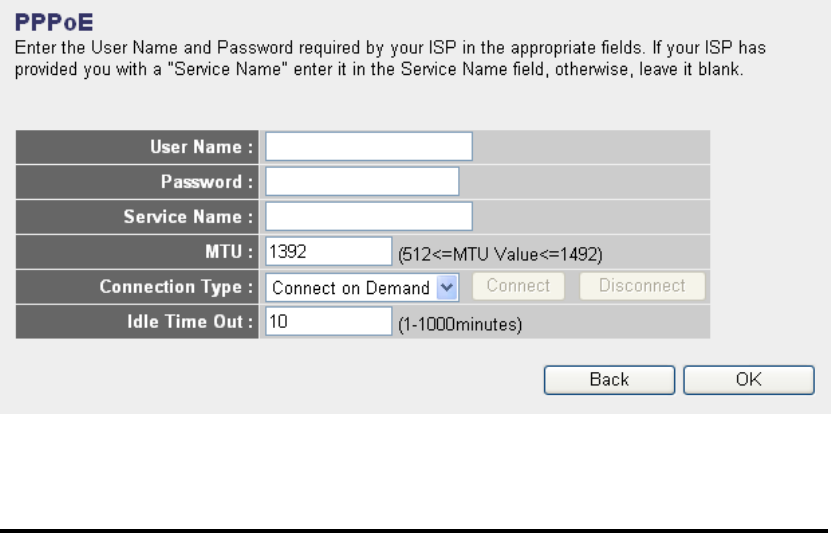Click the Idle Time Out field
The image size is (831, 533).
328,322
